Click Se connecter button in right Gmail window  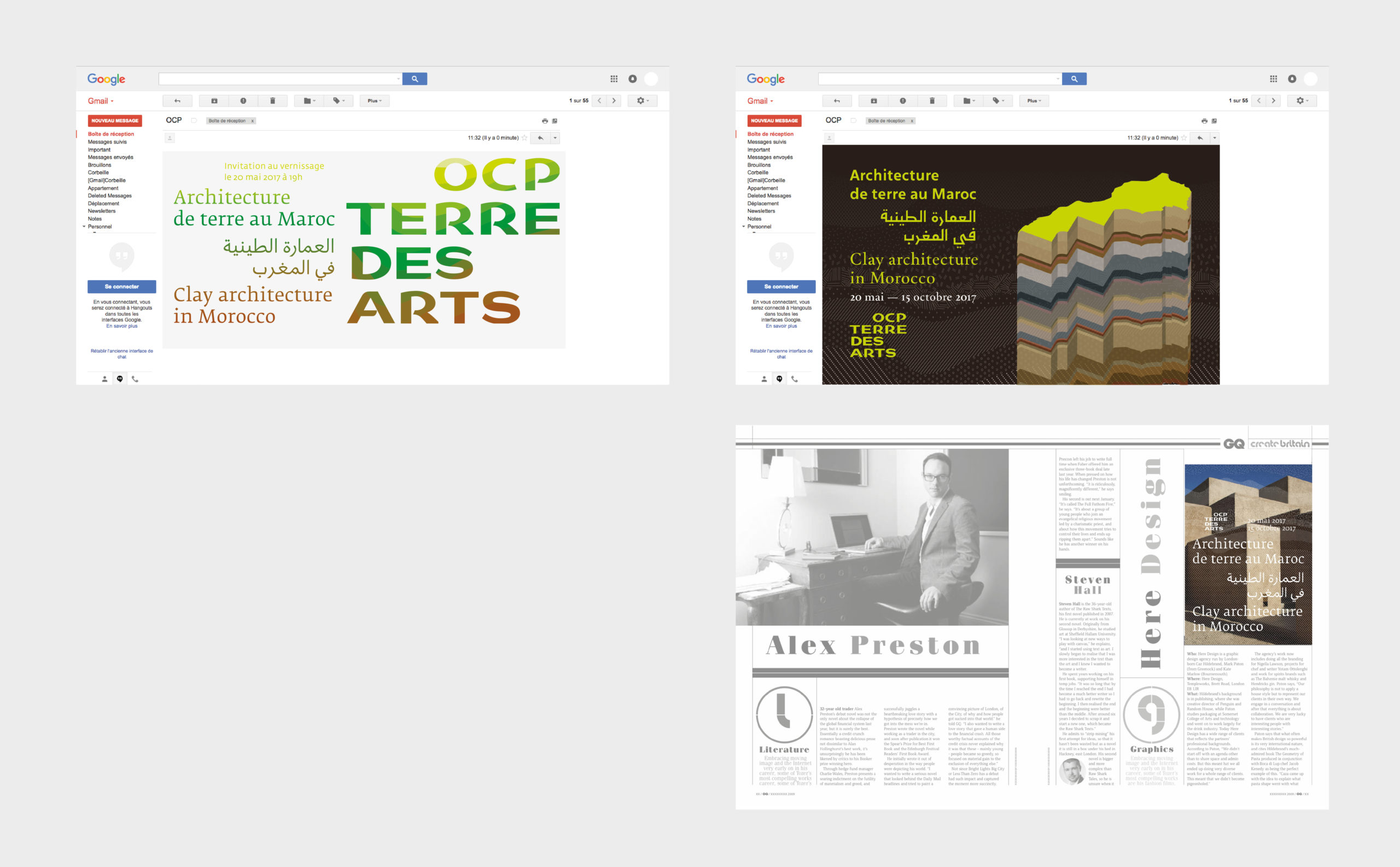pyautogui.click(x=781, y=287)
